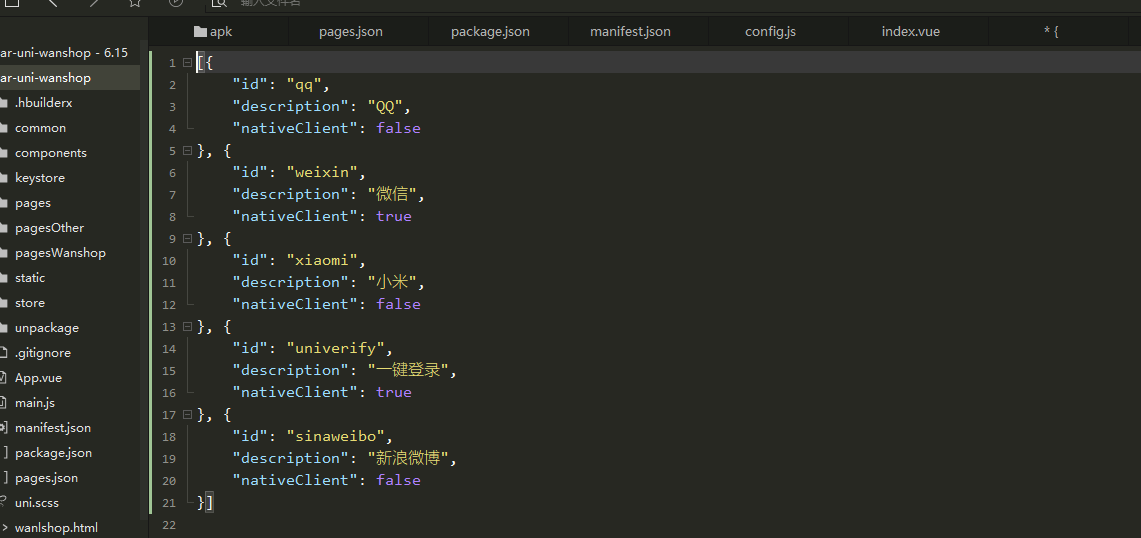
Task: Click the forward navigation arrow in toolbar
Action: tap(93, 3)
